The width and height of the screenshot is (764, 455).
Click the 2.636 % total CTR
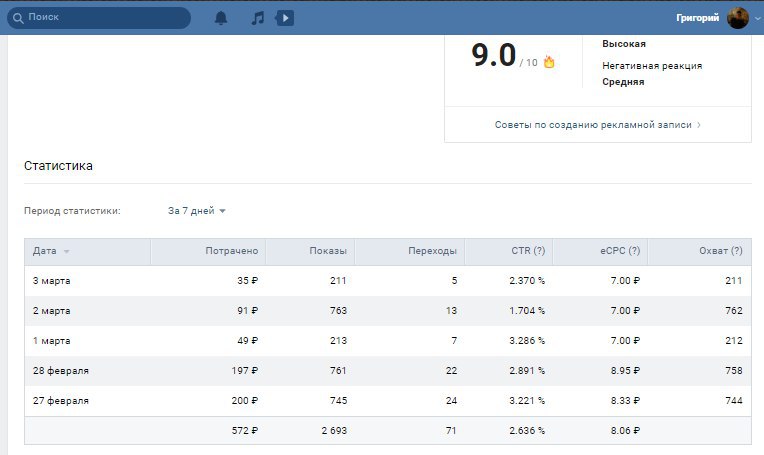527,431
